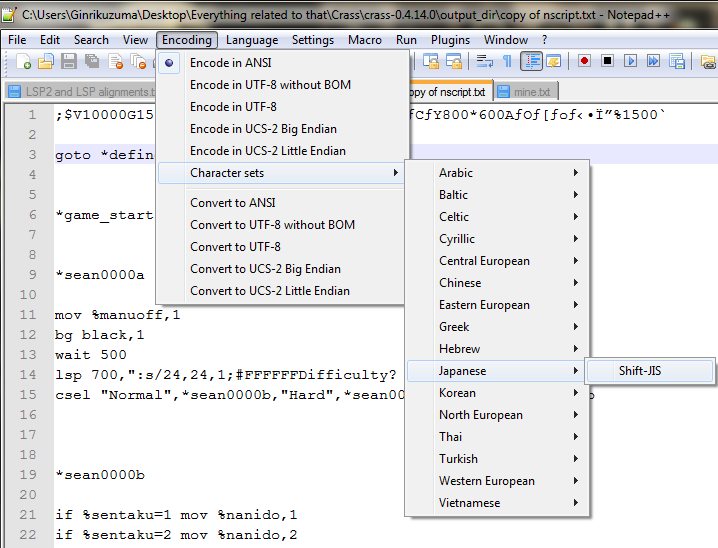Viewport: 718px width, 548px height.
Task: Open the File menu
Action: [x=17, y=40]
